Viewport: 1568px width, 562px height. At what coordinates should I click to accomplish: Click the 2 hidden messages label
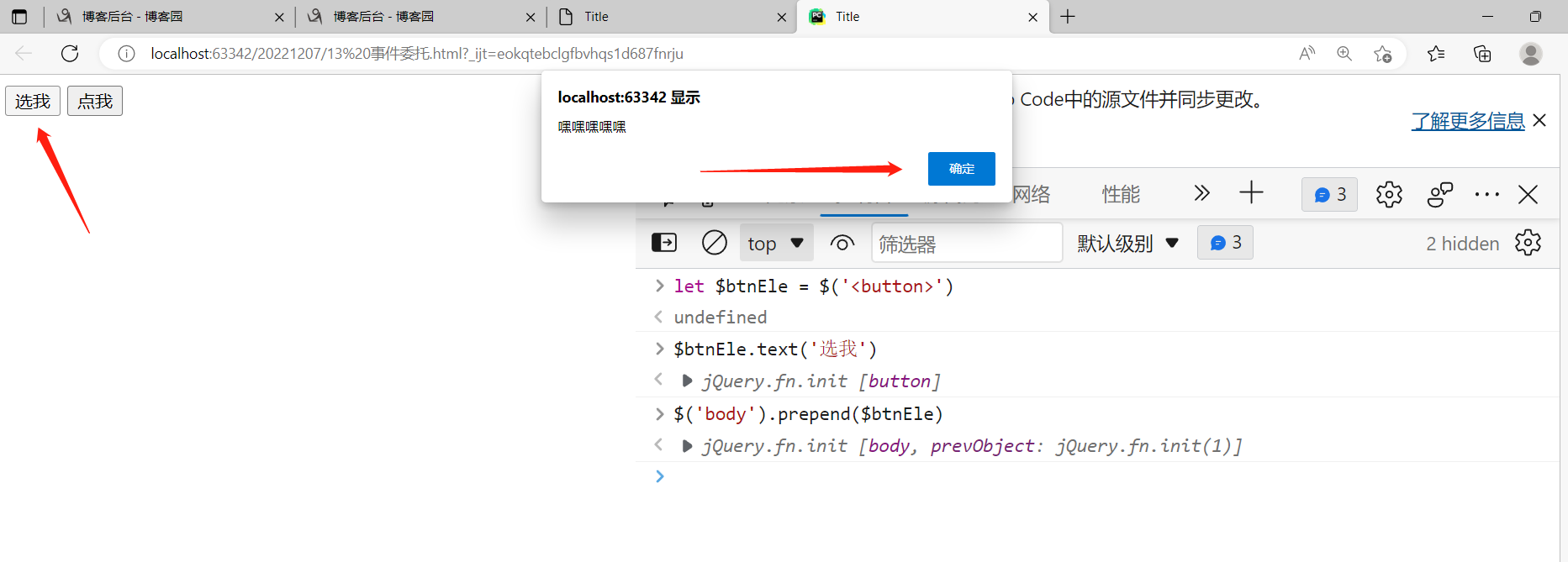click(x=1462, y=244)
